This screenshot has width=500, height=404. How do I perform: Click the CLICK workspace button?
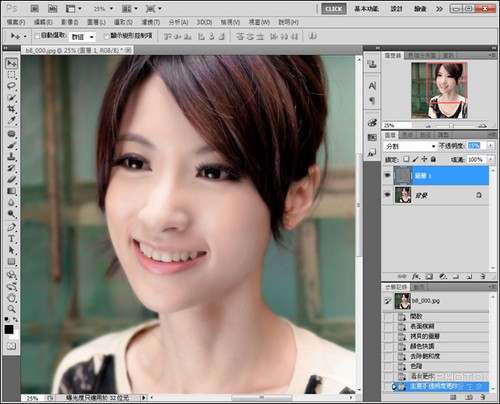pos(334,9)
